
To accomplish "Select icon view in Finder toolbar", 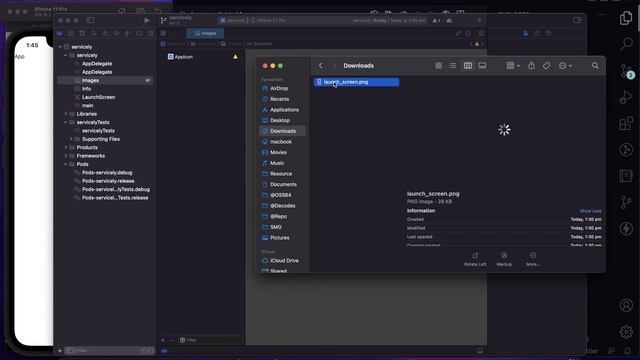I will tap(438, 66).
